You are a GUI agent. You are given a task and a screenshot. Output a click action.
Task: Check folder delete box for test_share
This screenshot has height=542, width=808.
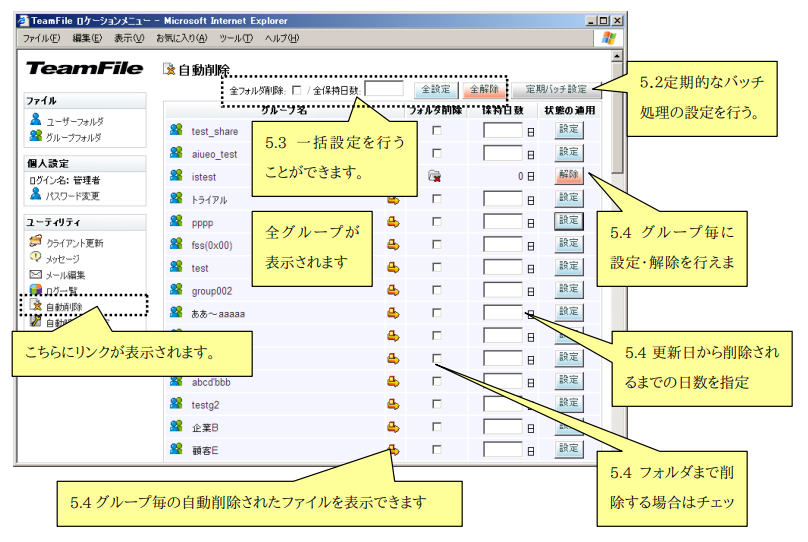(435, 130)
